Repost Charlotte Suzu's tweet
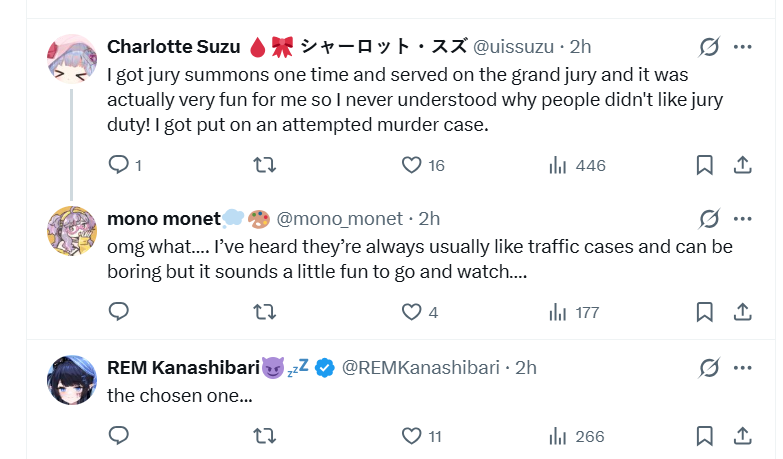The image size is (783, 459). pyautogui.click(x=264, y=165)
